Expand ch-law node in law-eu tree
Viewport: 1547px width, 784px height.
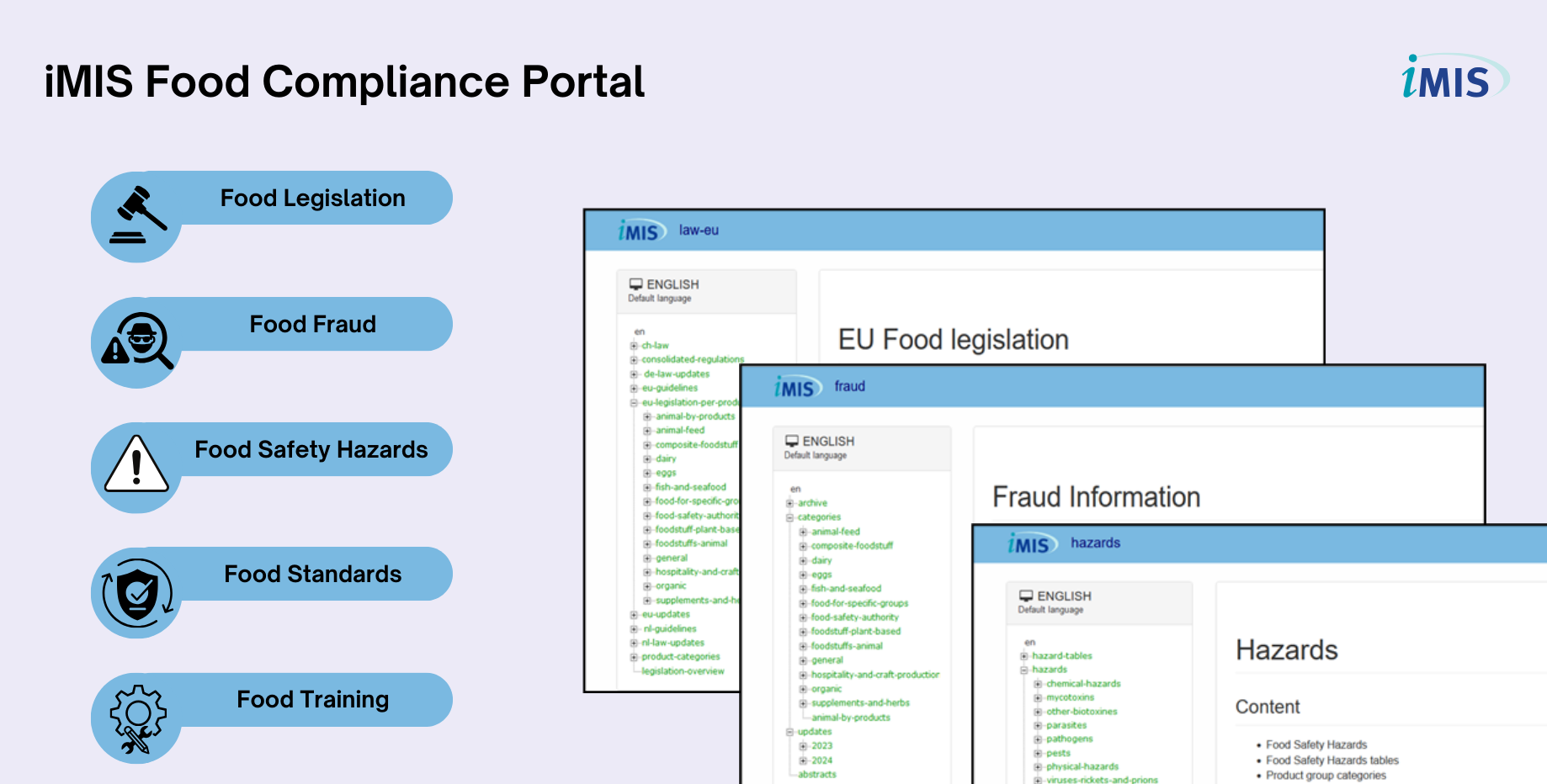(634, 346)
